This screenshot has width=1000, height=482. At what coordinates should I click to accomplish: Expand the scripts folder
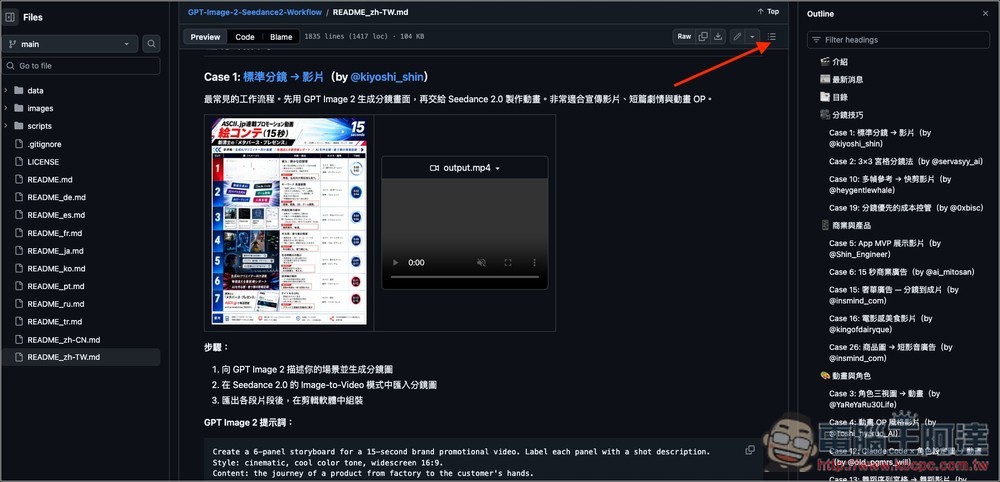(x=6, y=126)
